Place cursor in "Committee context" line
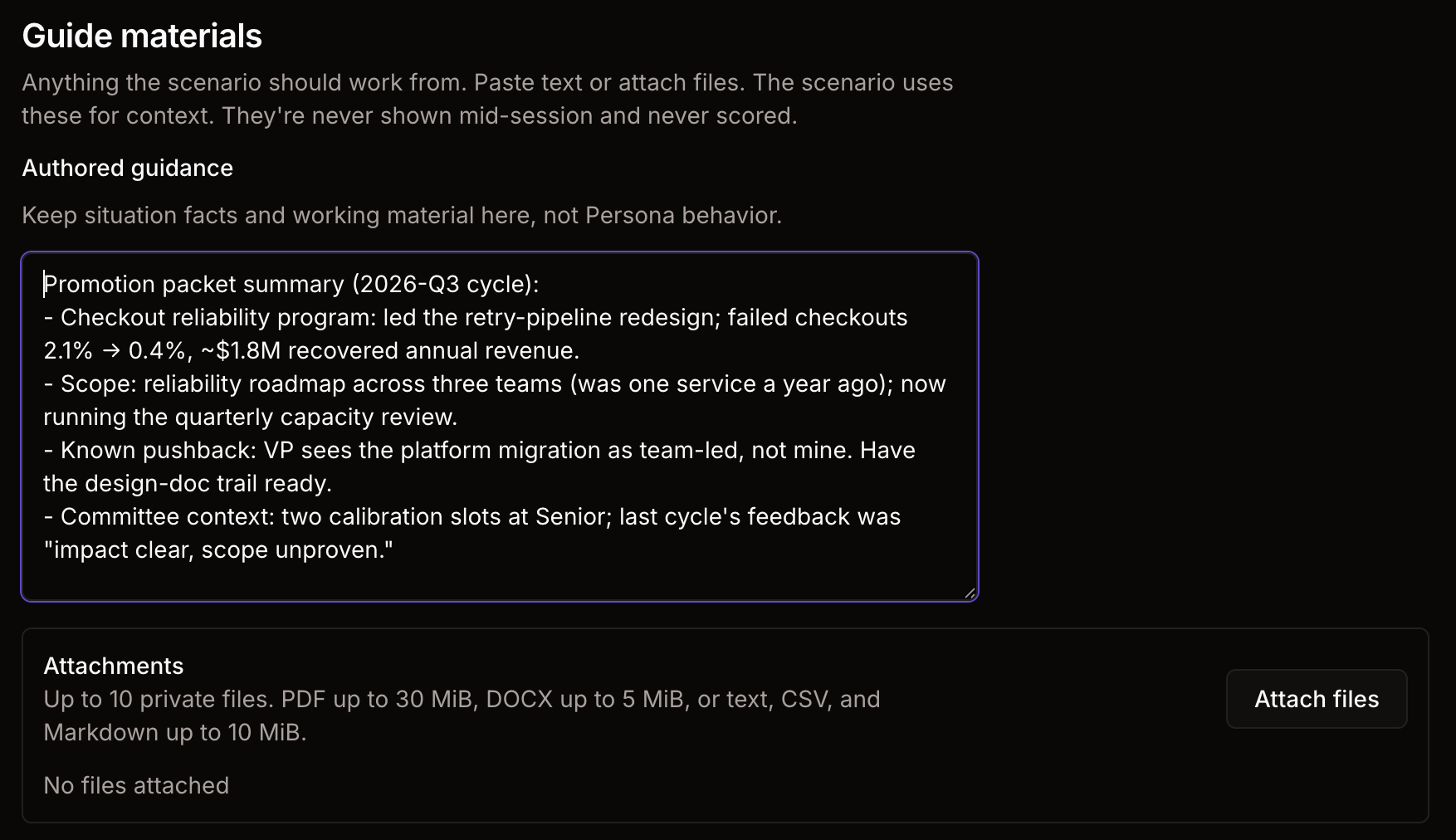Screen dimensions: 1456x840 (x=472, y=516)
